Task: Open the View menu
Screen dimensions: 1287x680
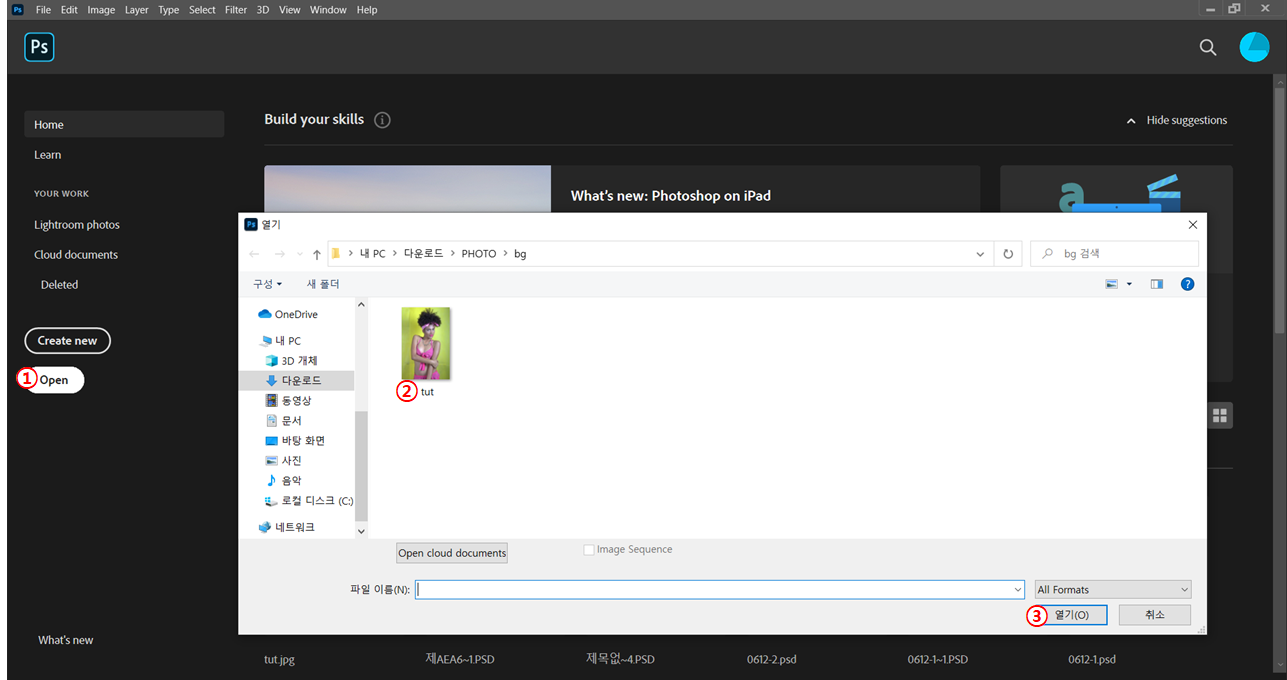Action: click(289, 9)
